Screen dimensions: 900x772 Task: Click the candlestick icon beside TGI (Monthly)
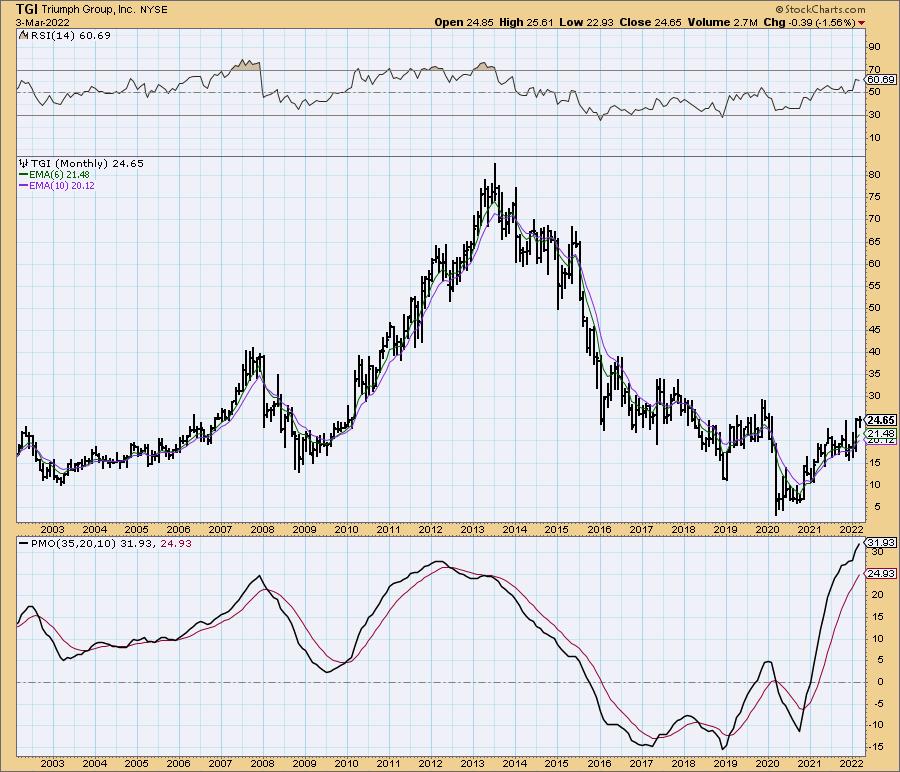(x=24, y=164)
